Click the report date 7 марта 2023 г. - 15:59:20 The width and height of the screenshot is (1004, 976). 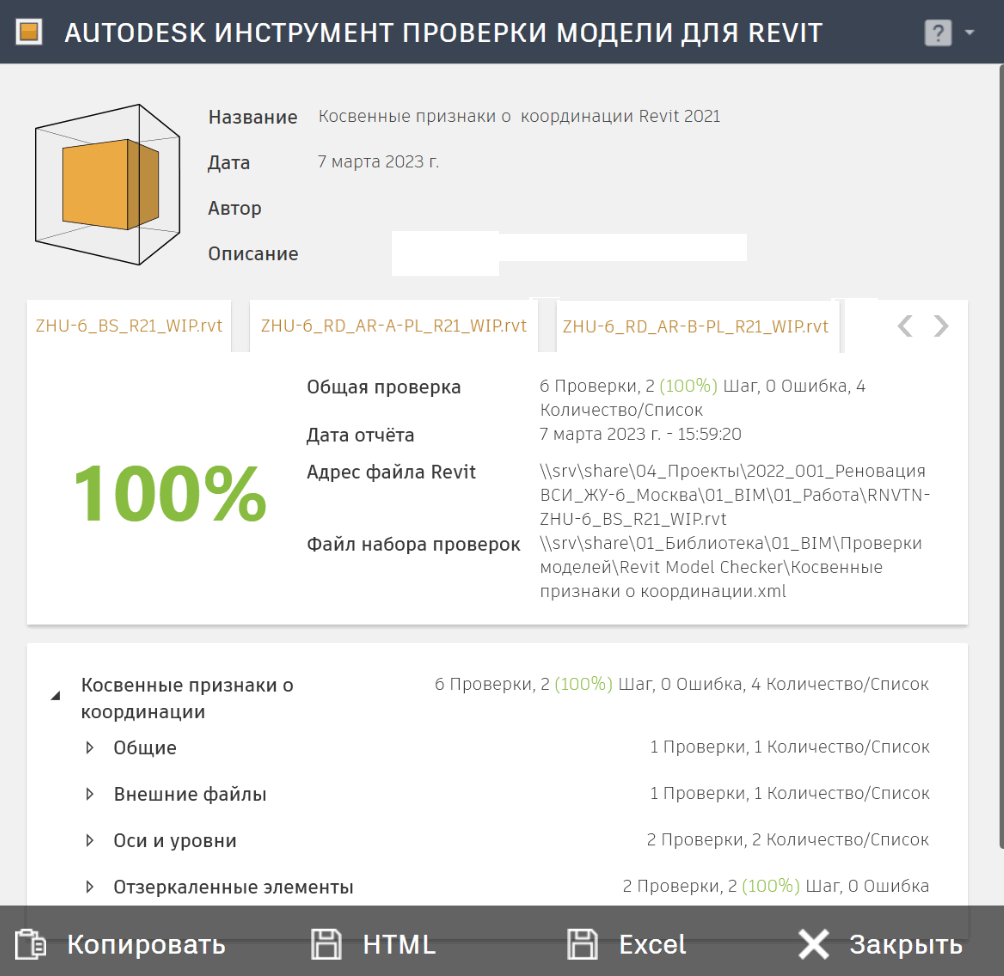point(640,434)
